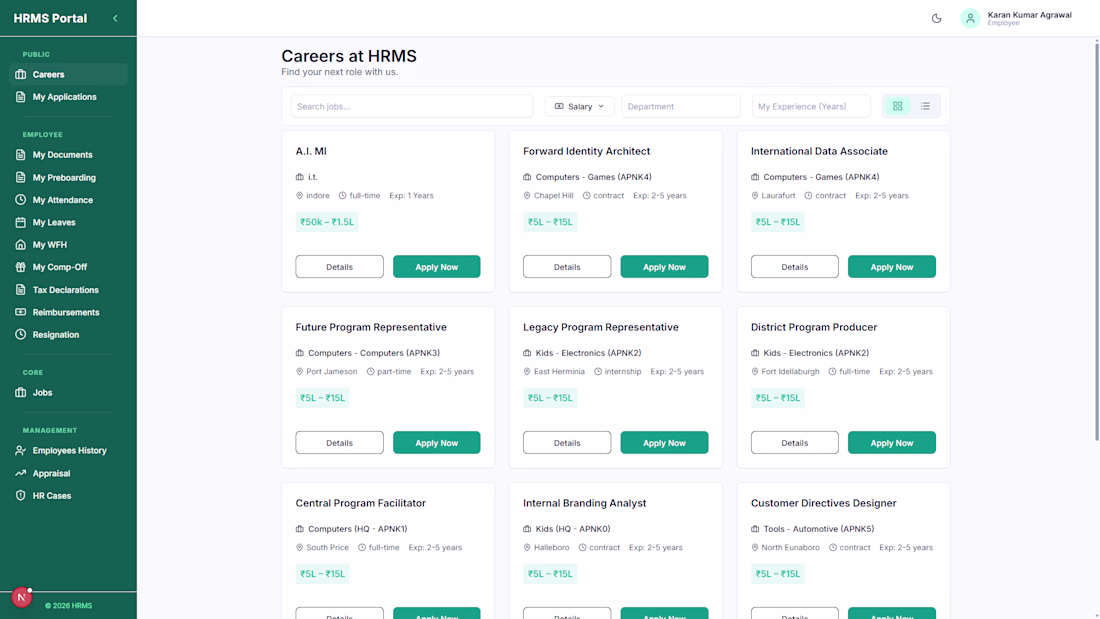The width and height of the screenshot is (1100, 619).
Task: Go to My Applications
Action: pyautogui.click(x=68, y=97)
